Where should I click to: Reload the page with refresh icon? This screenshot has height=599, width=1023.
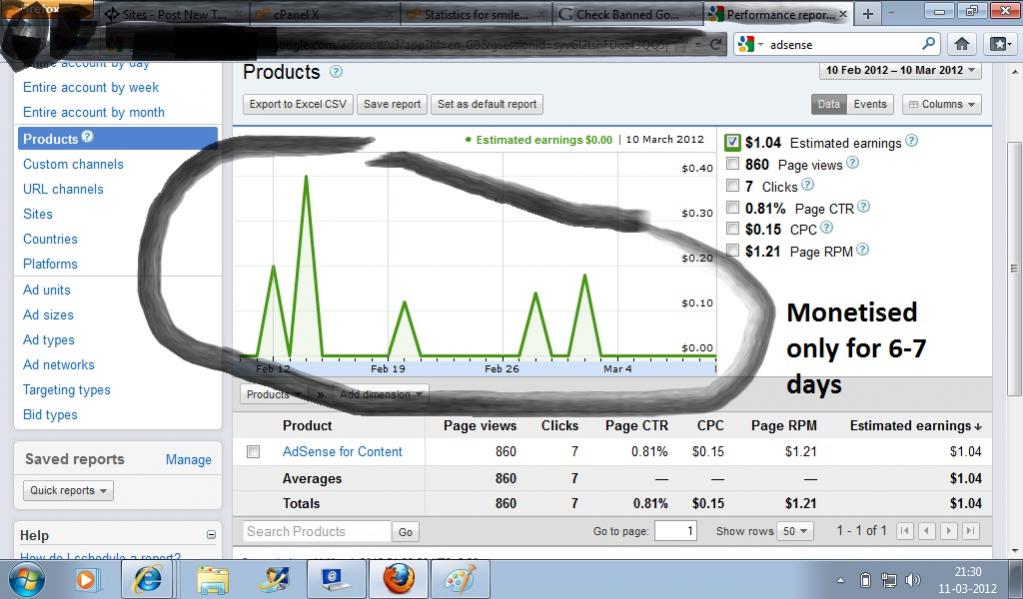point(716,44)
